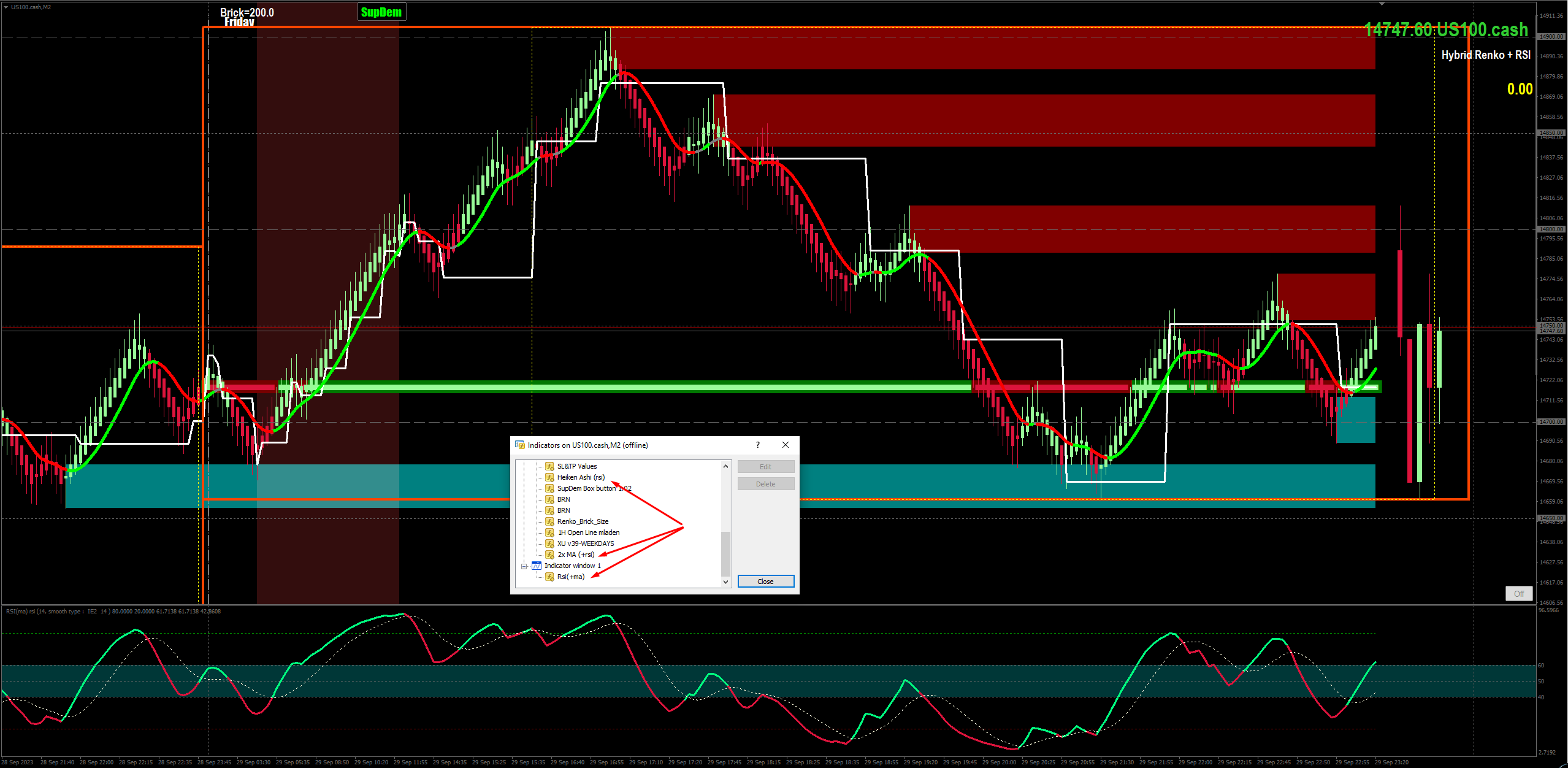Click the dialog help question mark
The width and height of the screenshot is (1568, 768).
tap(758, 445)
